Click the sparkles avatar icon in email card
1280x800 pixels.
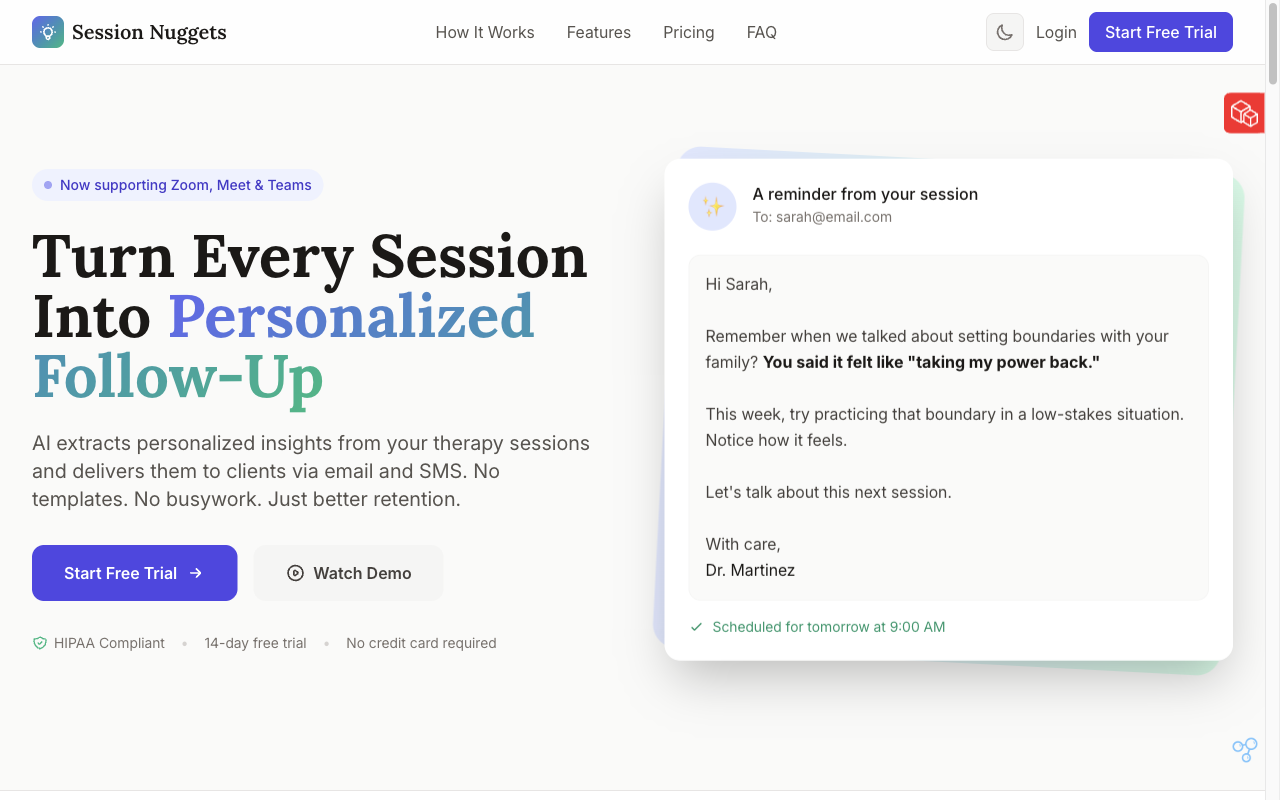point(712,207)
